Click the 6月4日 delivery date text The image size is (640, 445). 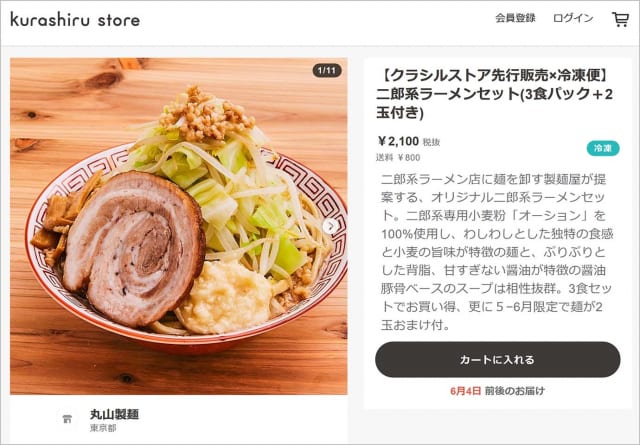click(465, 391)
